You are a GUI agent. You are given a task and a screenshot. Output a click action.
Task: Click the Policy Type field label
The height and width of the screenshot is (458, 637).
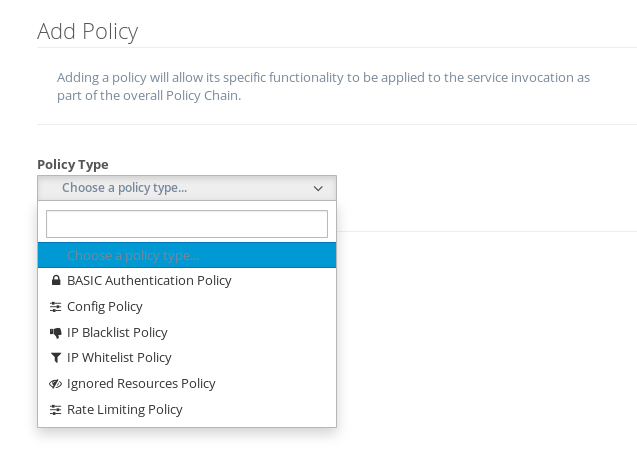(x=73, y=165)
